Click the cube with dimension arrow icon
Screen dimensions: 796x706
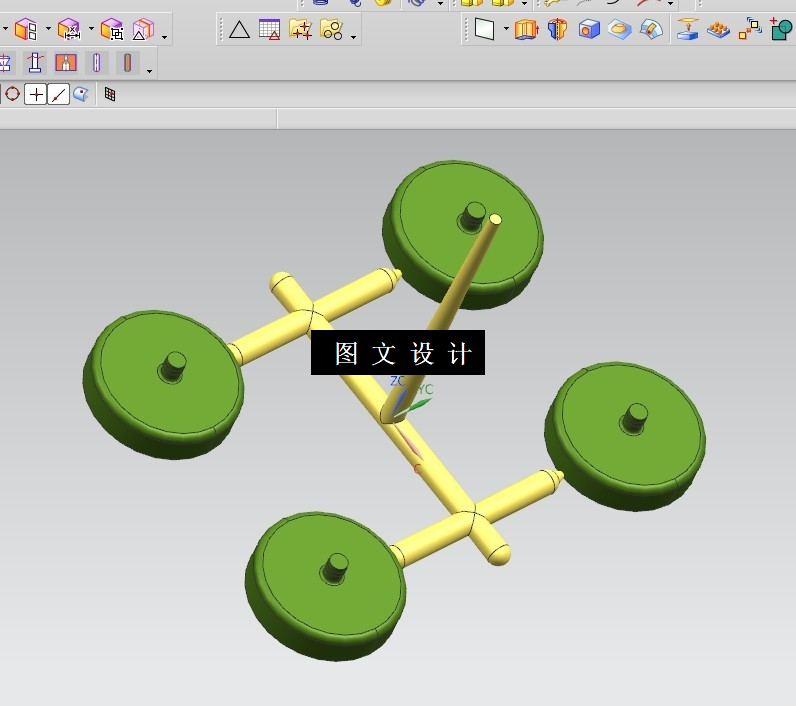tap(69, 29)
